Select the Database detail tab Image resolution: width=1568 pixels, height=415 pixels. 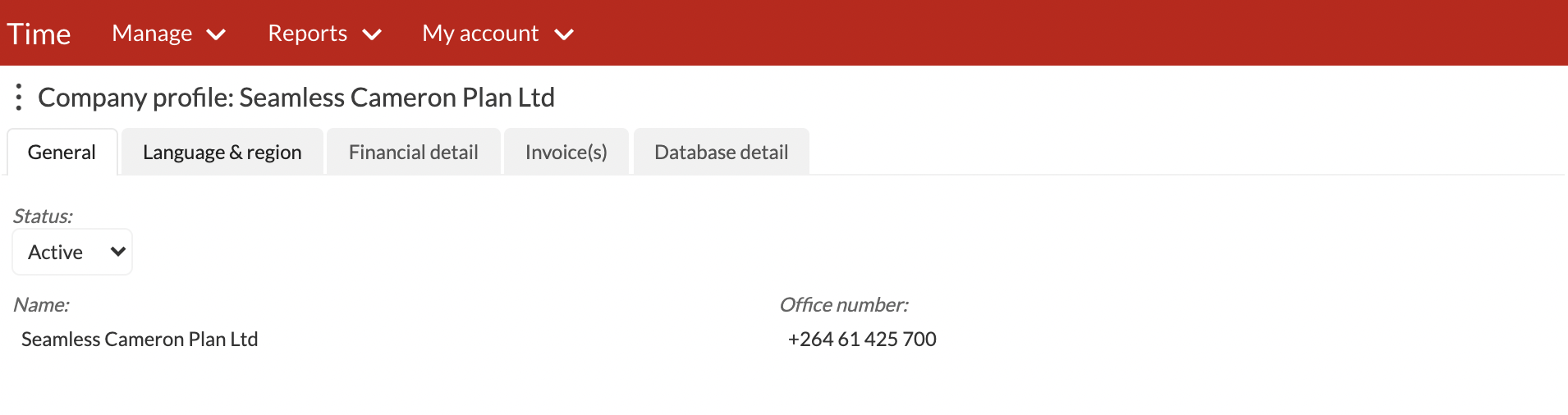click(722, 152)
